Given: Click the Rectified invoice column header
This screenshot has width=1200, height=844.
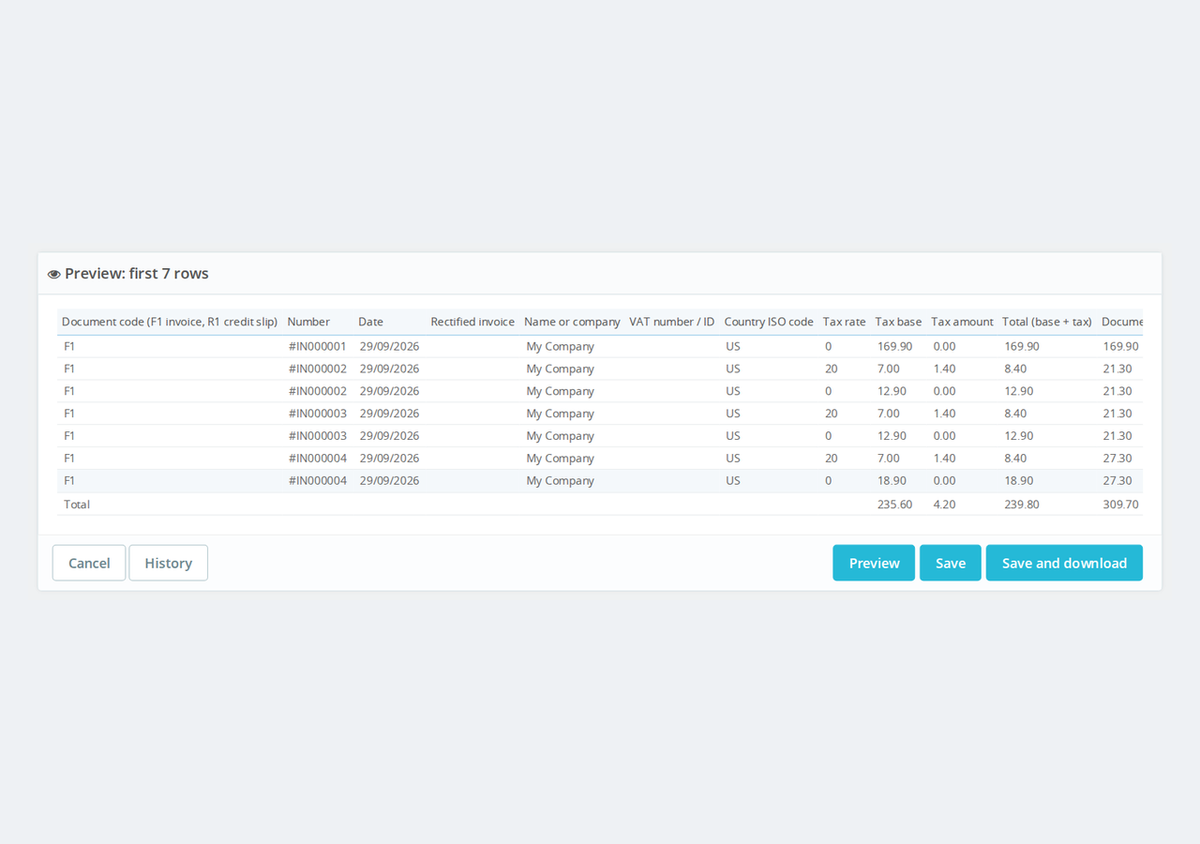Looking at the screenshot, I should (x=472, y=322).
